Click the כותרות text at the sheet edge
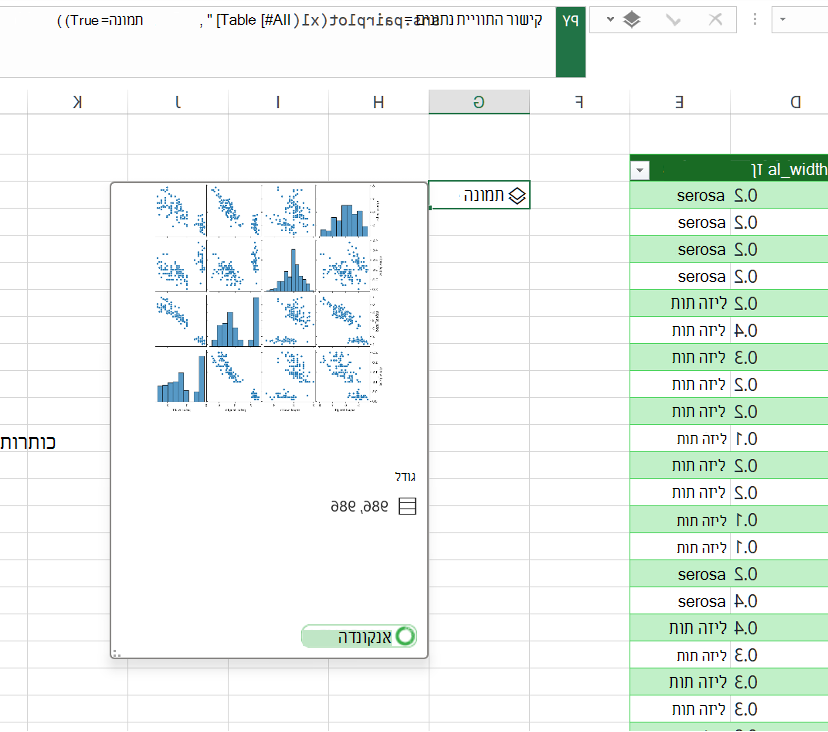The height and width of the screenshot is (732, 828). point(27,443)
